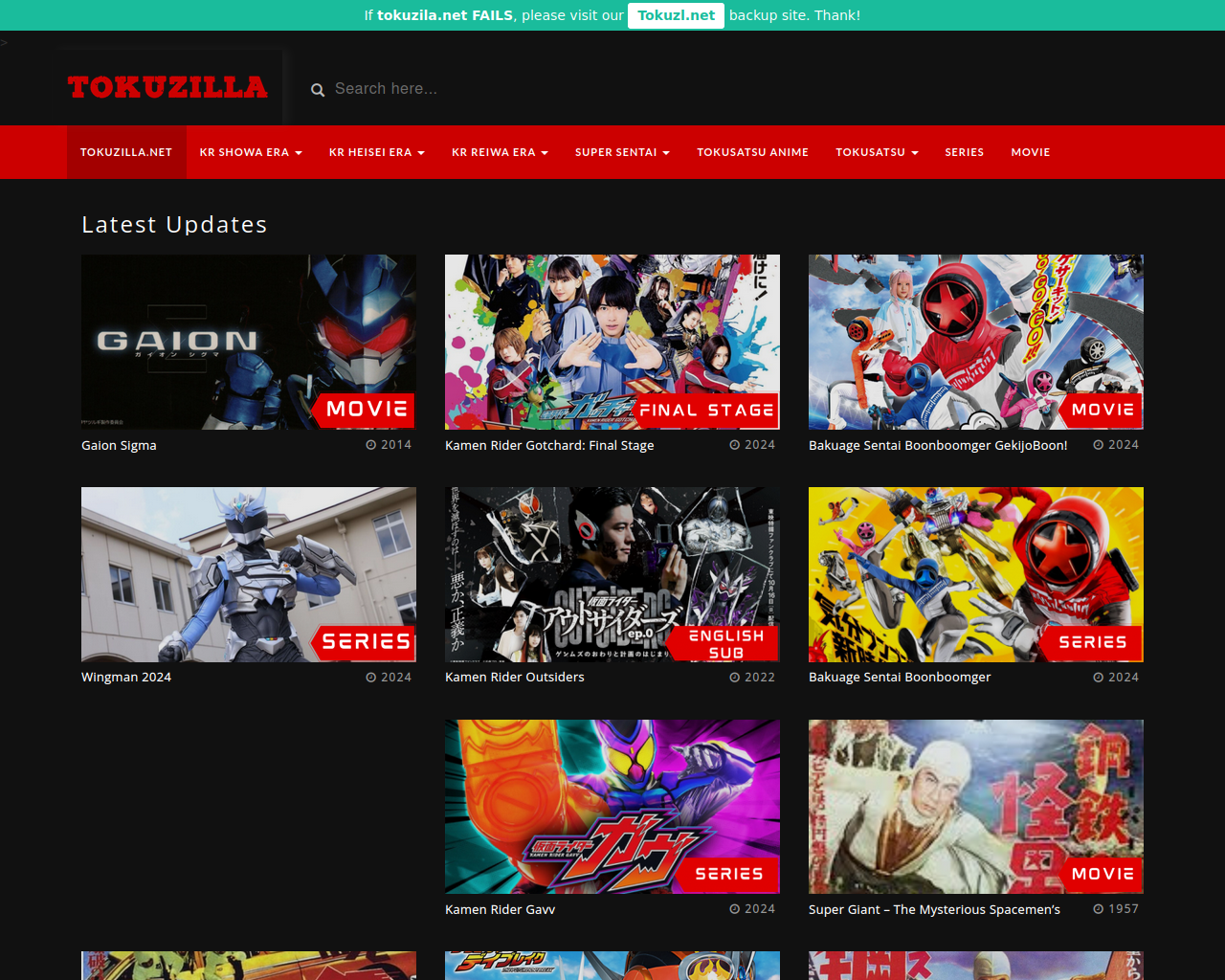Expand the Super Sentai dropdown
Viewport: 1225px width, 980px height.
[x=622, y=152]
